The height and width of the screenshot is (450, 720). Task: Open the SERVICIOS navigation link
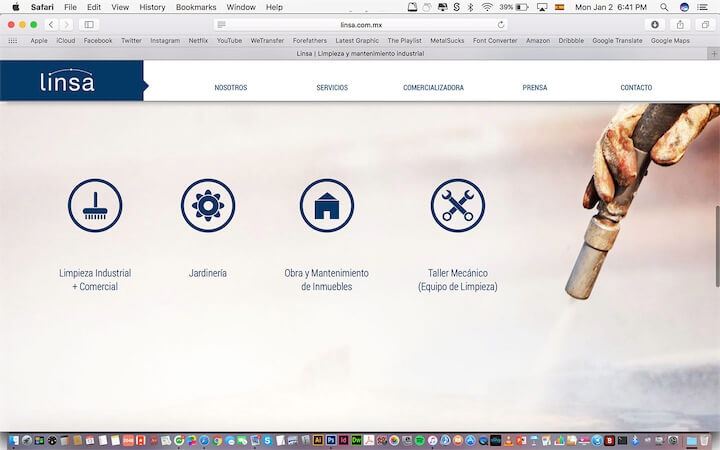click(332, 88)
